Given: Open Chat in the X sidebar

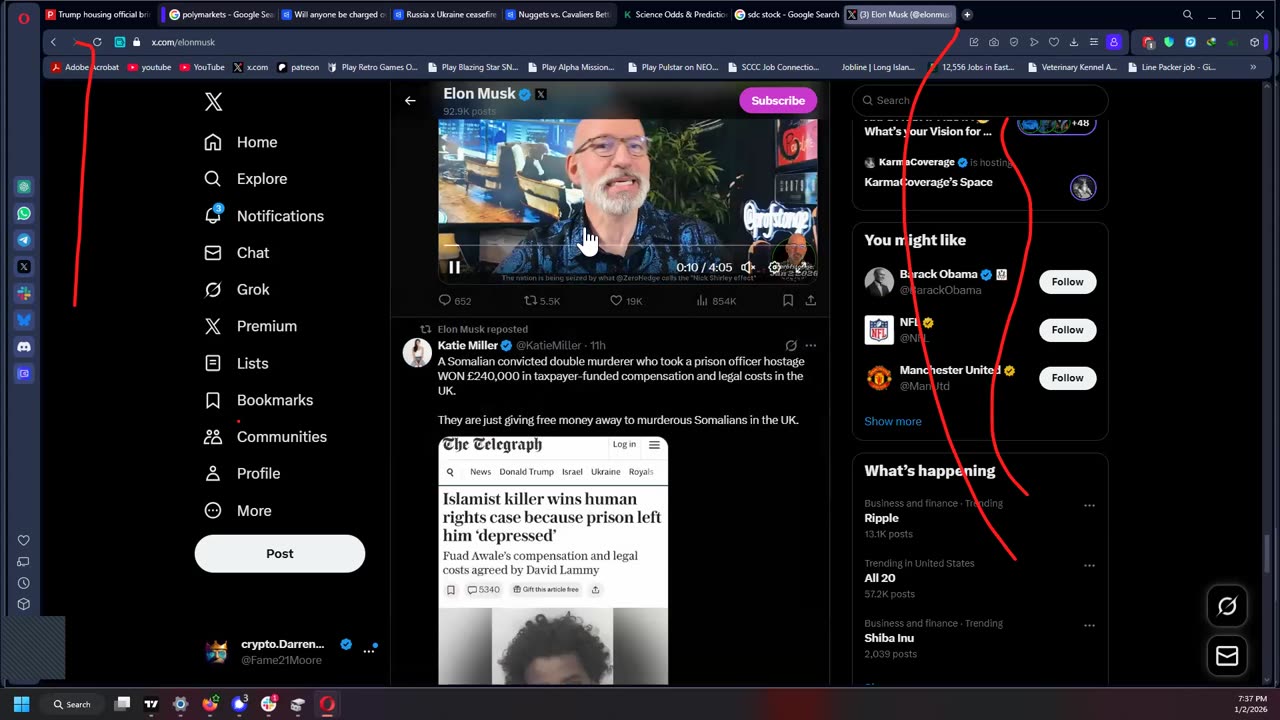Looking at the screenshot, I should pyautogui.click(x=237, y=253).
